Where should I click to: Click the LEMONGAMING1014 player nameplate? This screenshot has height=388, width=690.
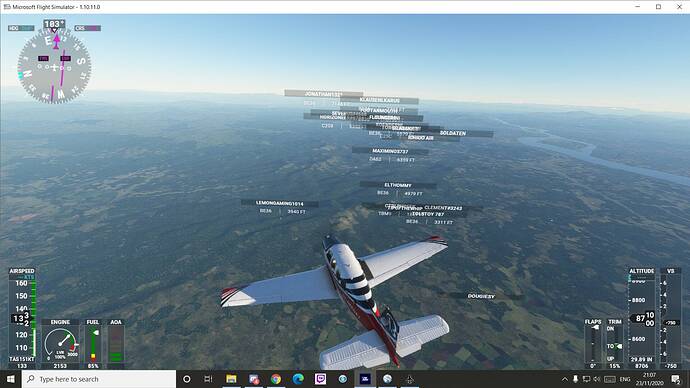(x=279, y=203)
